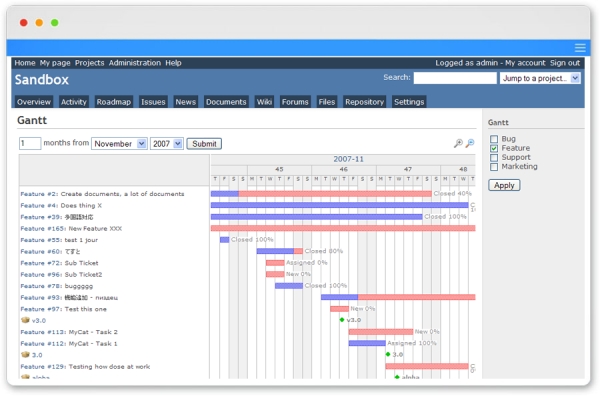
Task: Click the zoom out magnifier icon
Action: pos(470,143)
